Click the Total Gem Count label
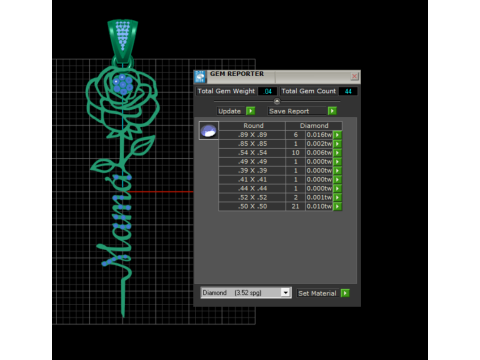Screen dimensions: 480x360 pos(308,91)
